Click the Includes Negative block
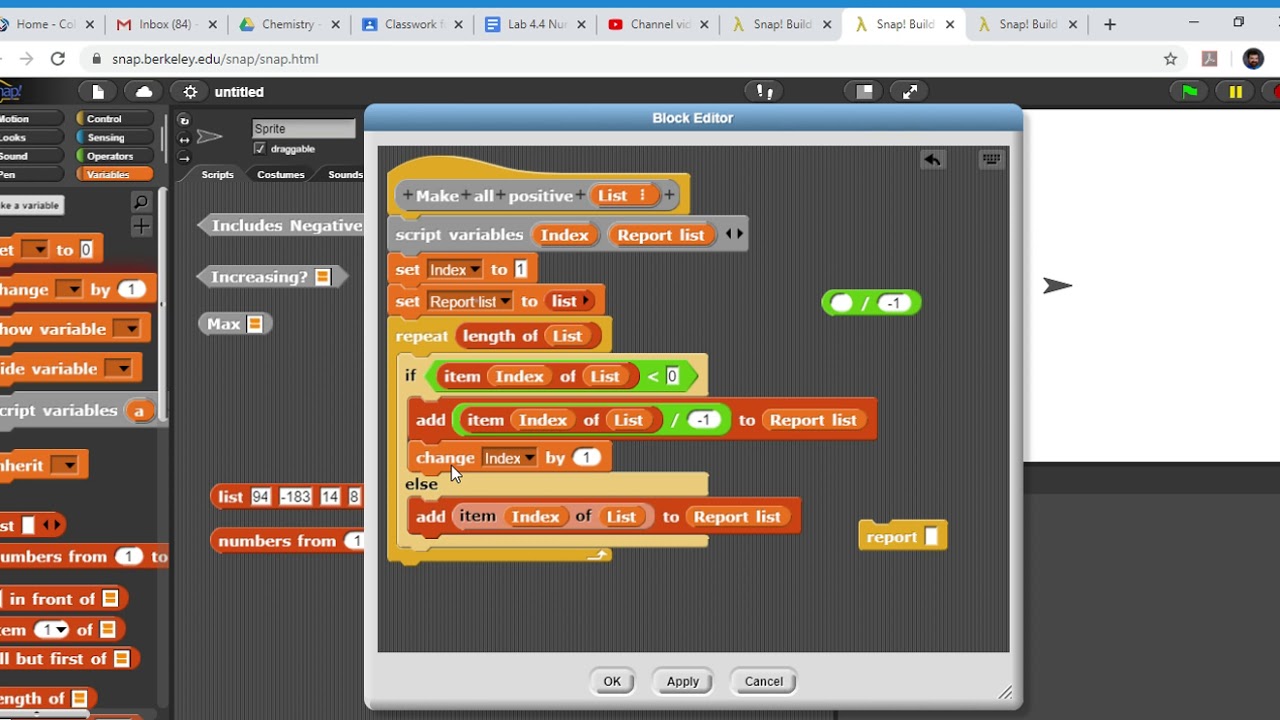The image size is (1280, 720). click(x=281, y=226)
